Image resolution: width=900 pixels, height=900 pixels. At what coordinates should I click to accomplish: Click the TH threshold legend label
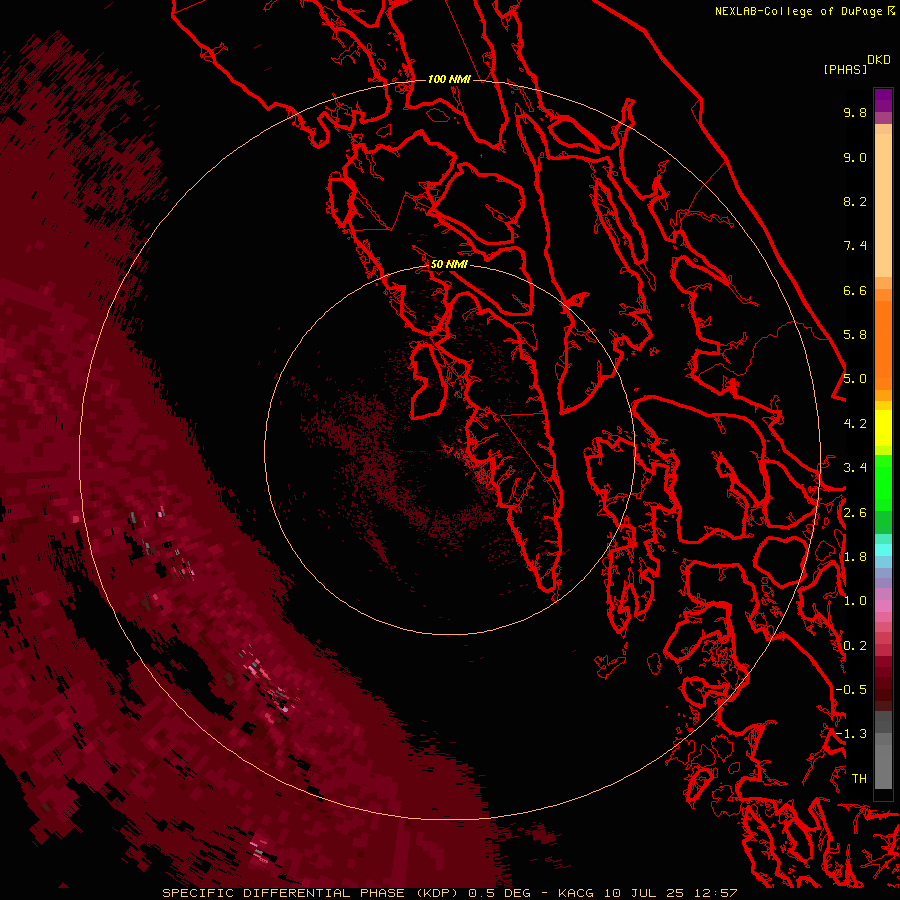[859, 779]
